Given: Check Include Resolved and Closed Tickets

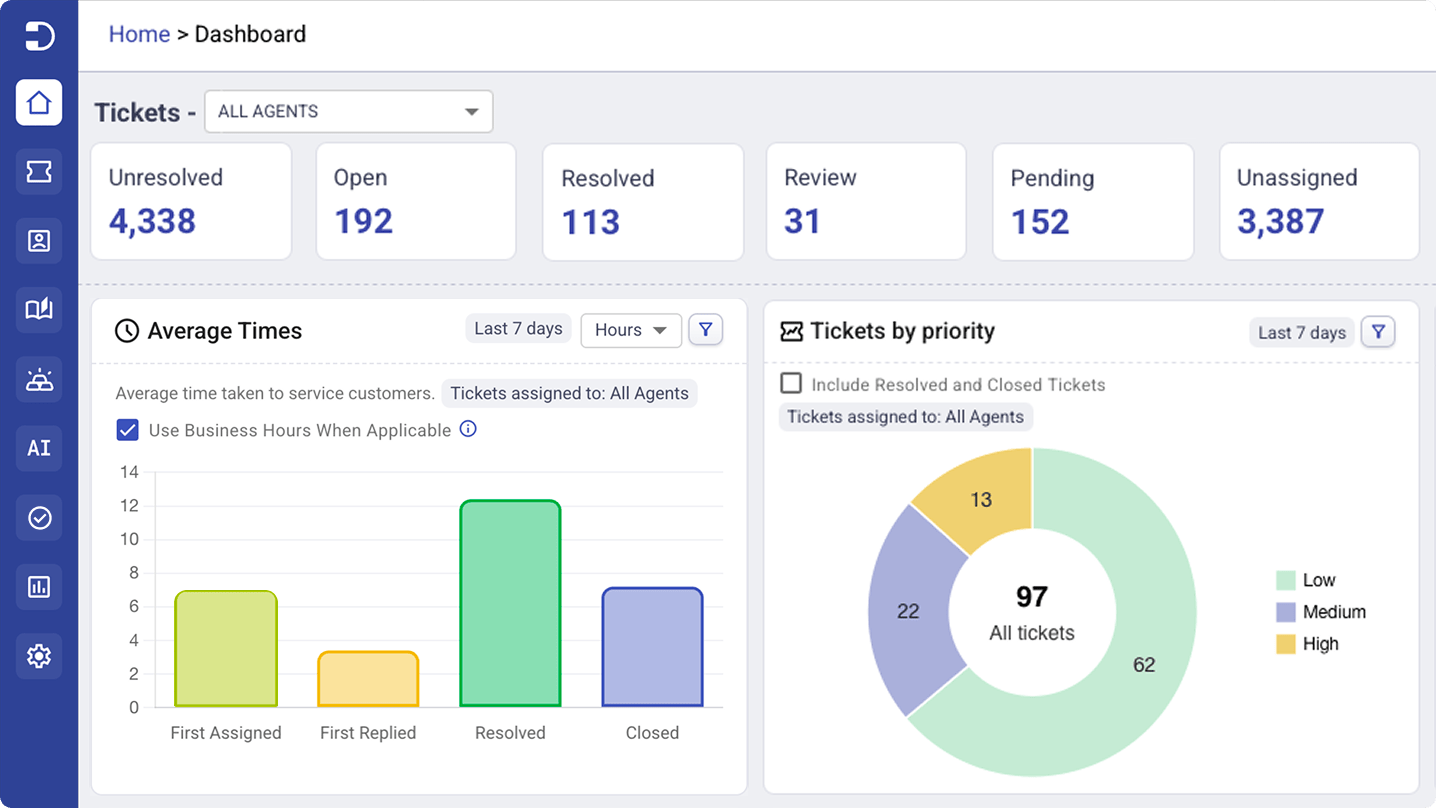Looking at the screenshot, I should (x=791, y=384).
